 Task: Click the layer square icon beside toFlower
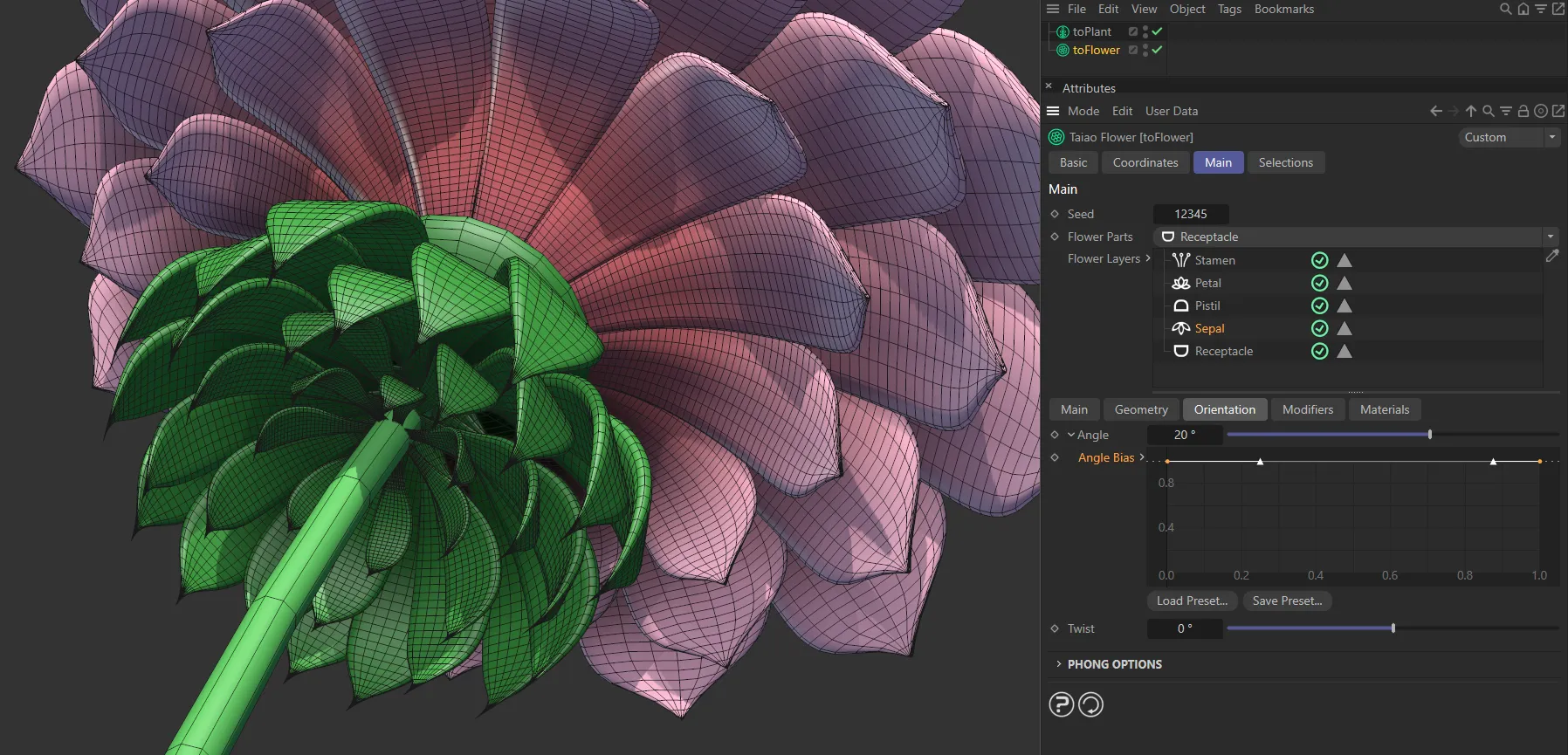[1133, 50]
